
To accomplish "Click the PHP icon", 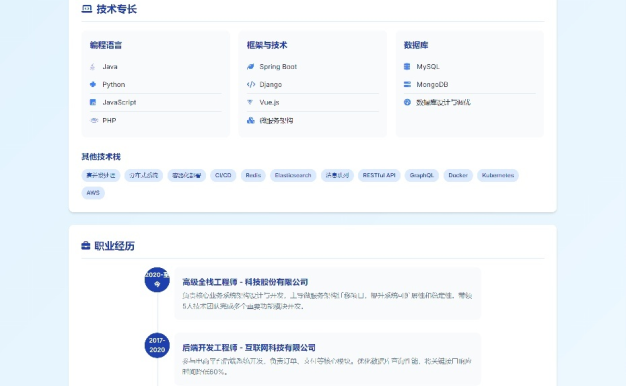I will pos(94,120).
